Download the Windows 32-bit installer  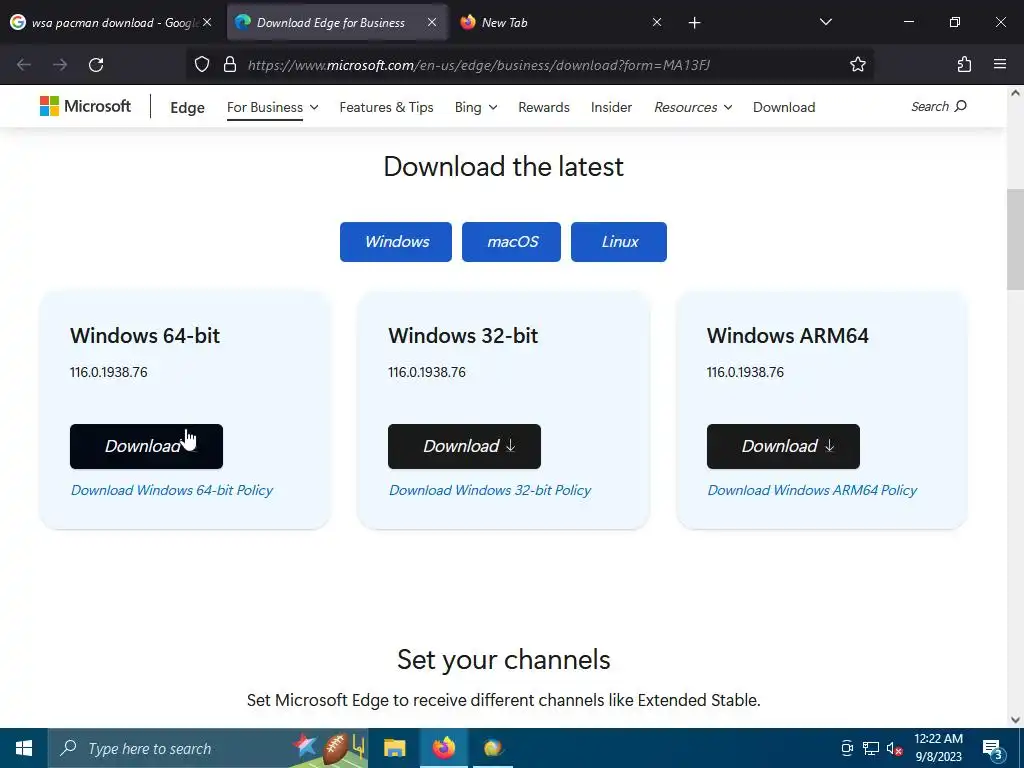pyautogui.click(x=464, y=446)
